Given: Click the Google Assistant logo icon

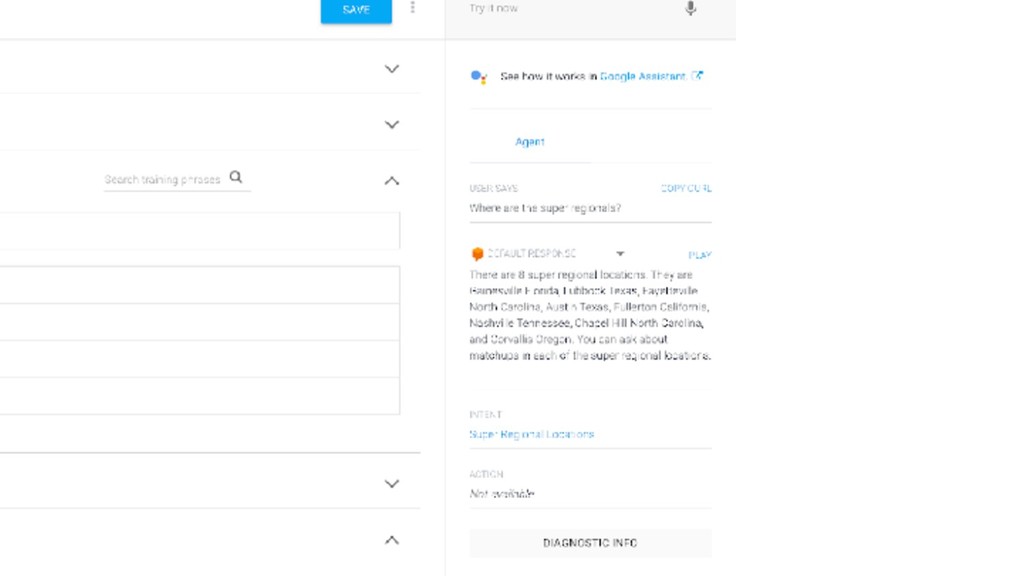Looking at the screenshot, I should click(479, 77).
